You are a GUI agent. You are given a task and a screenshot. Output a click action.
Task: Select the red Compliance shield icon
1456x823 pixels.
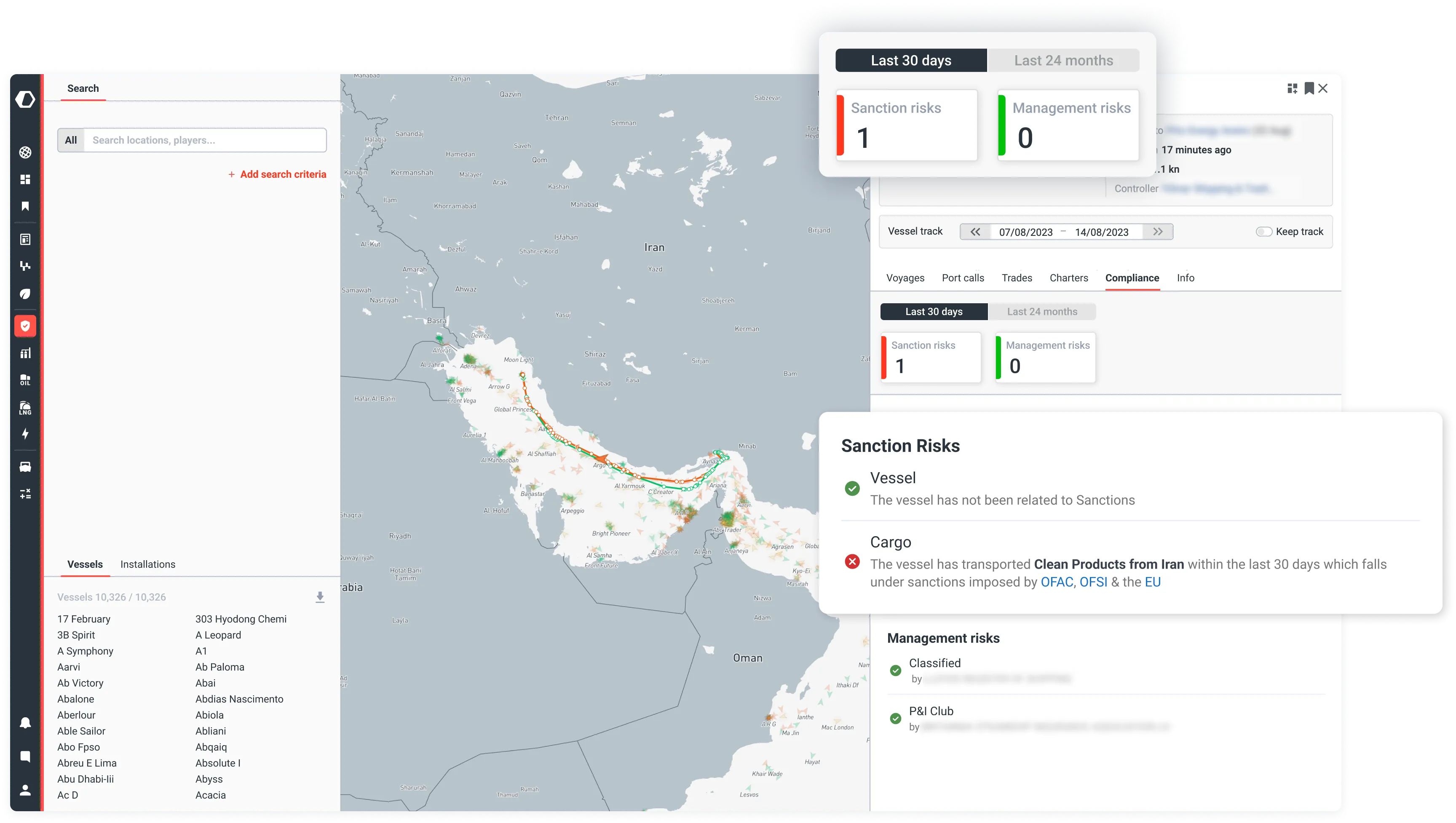[x=25, y=326]
